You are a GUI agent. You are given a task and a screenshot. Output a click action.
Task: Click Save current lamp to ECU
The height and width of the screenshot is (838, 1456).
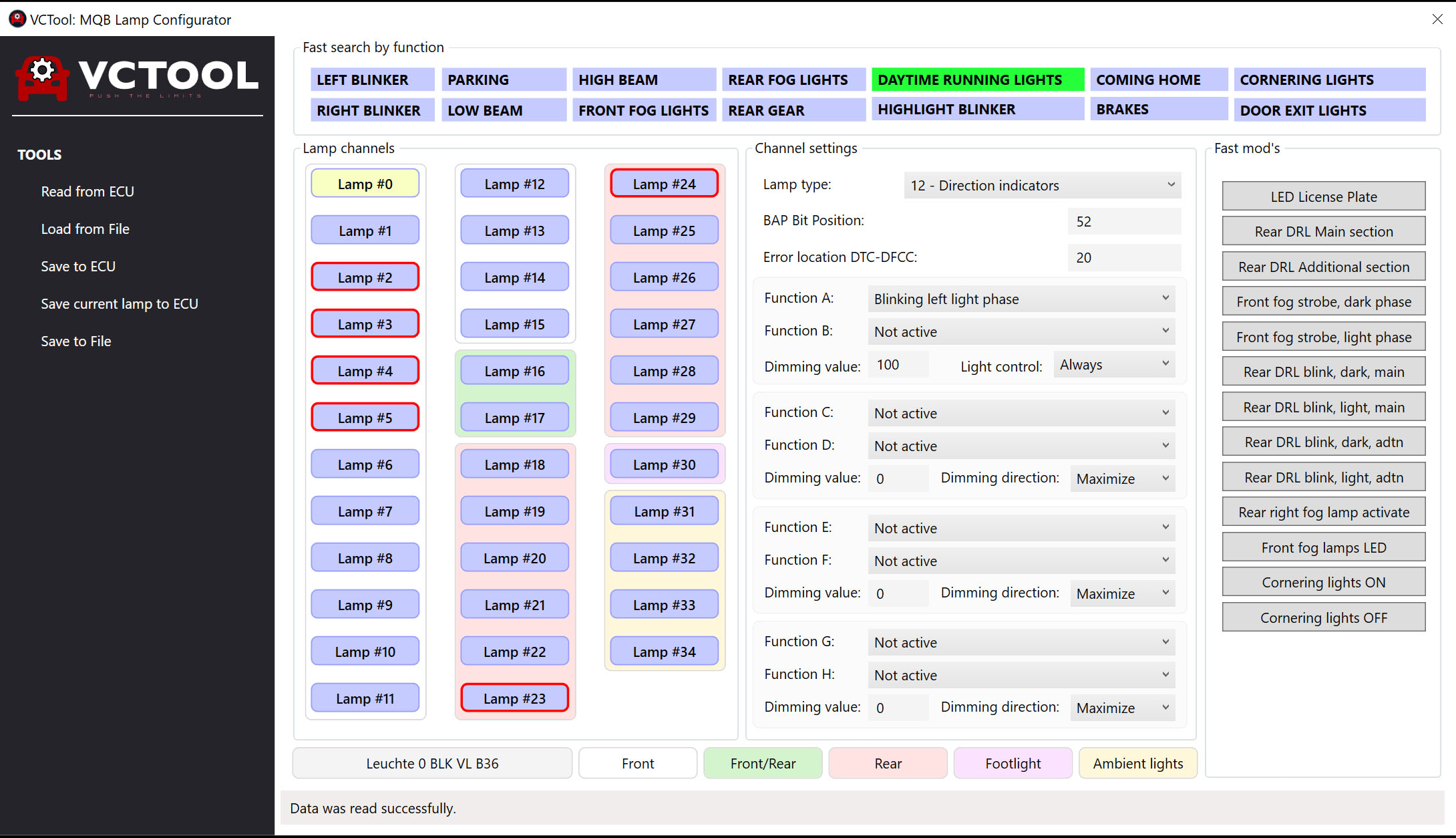120,304
